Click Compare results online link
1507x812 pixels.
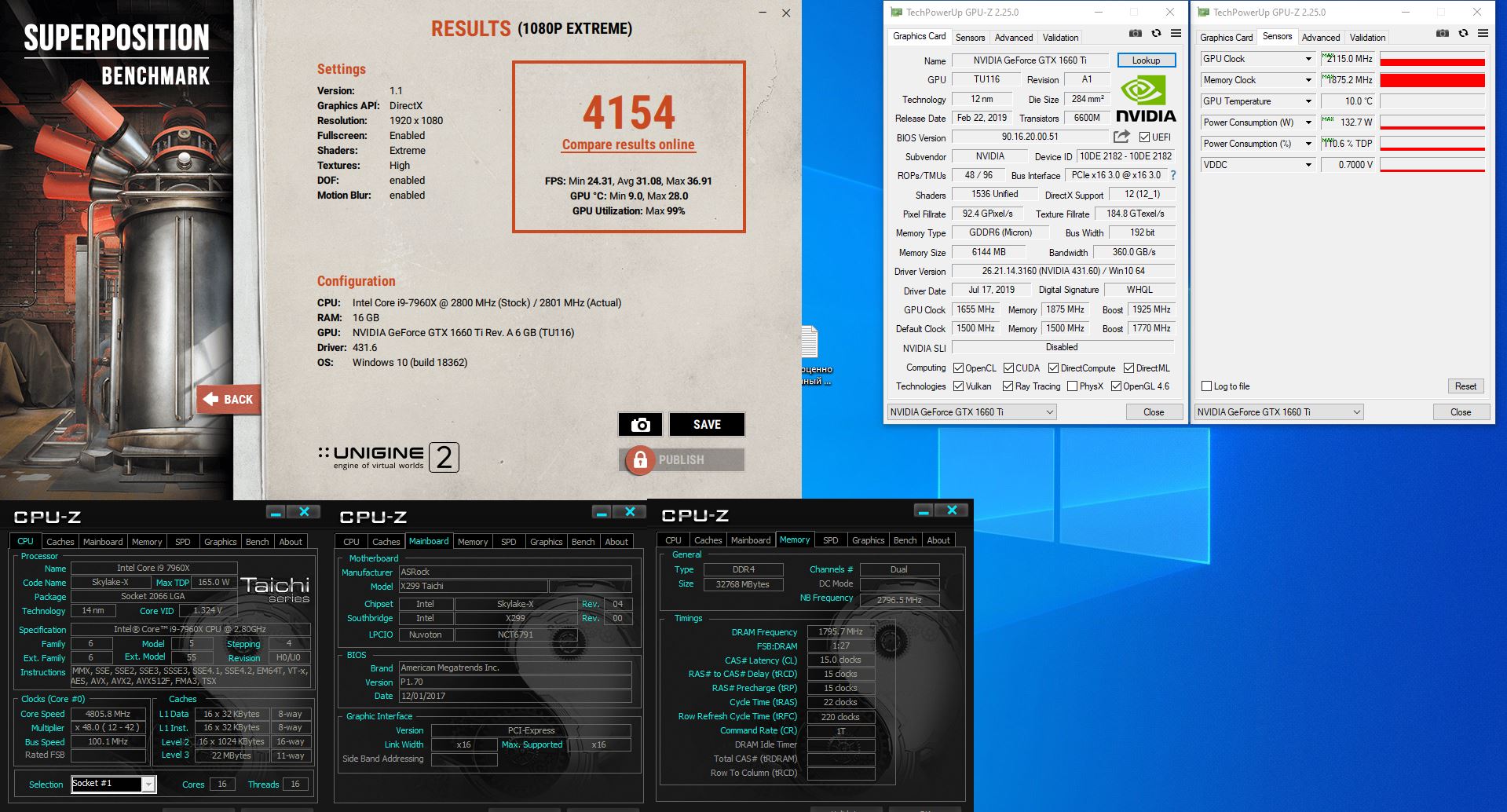pos(628,144)
